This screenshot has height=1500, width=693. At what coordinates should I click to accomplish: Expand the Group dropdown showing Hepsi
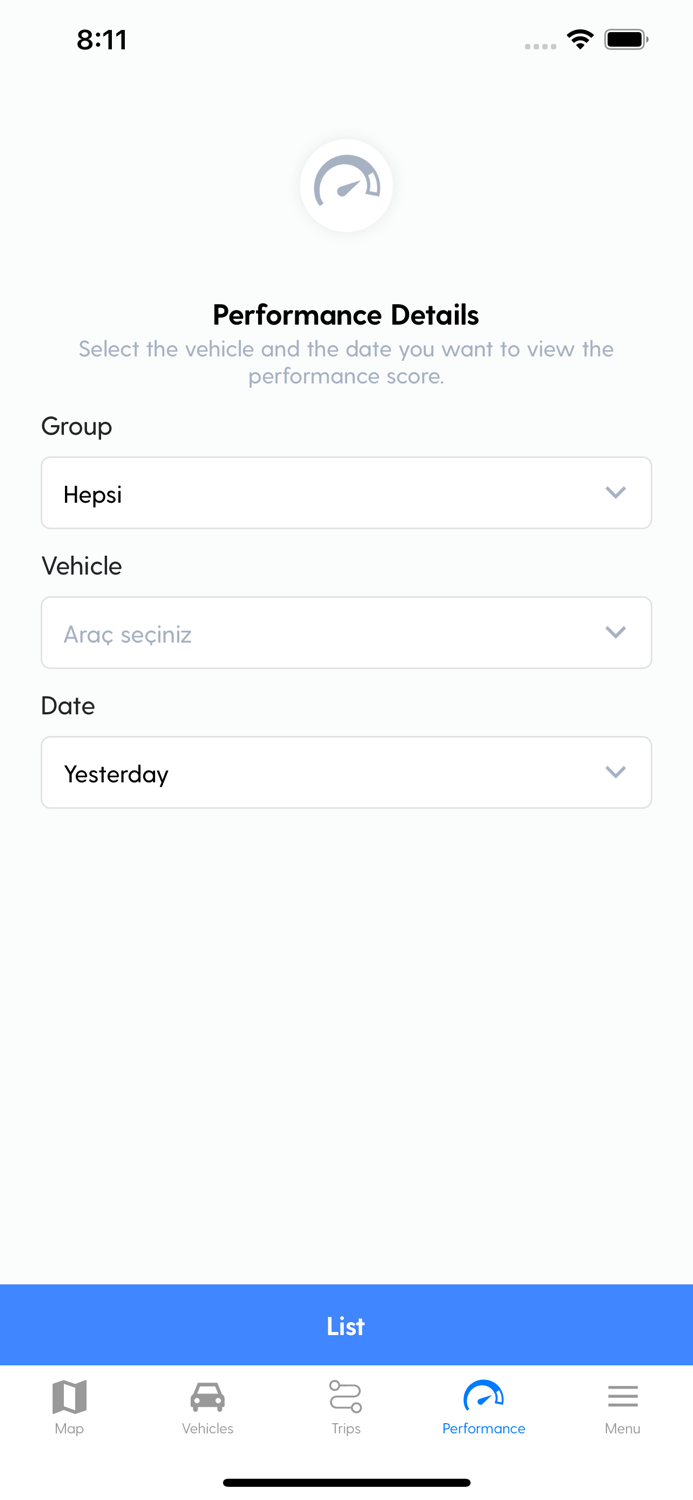pyautogui.click(x=330, y=493)
